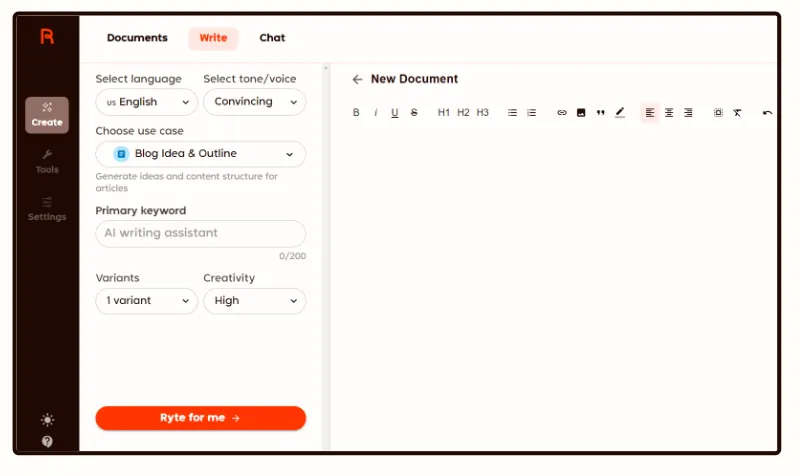Open the Blog Idea & Outline use case dropdown
Viewport: 800px width, 476px height.
click(x=201, y=154)
